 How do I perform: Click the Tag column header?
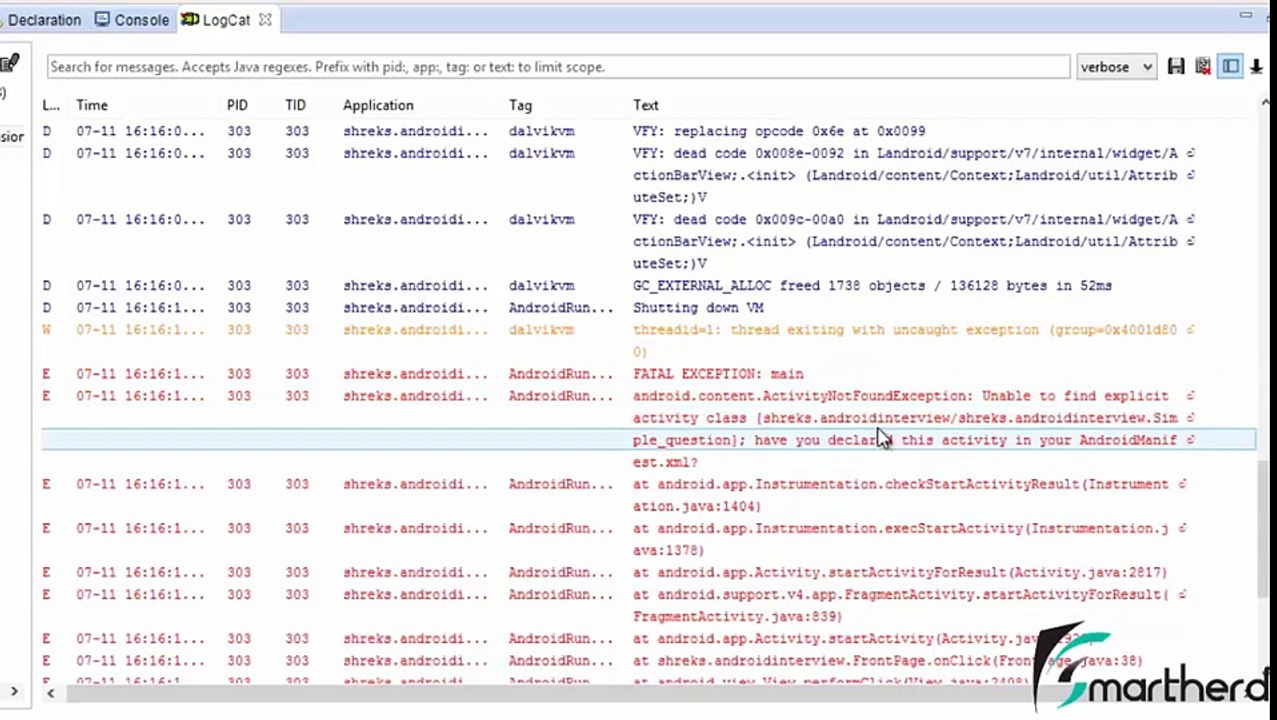pyautogui.click(x=520, y=105)
